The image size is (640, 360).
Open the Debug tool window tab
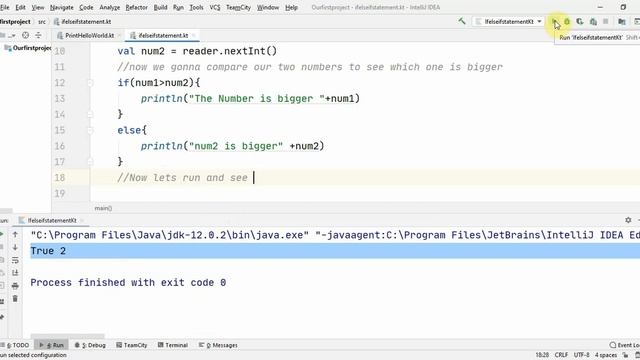(90, 345)
